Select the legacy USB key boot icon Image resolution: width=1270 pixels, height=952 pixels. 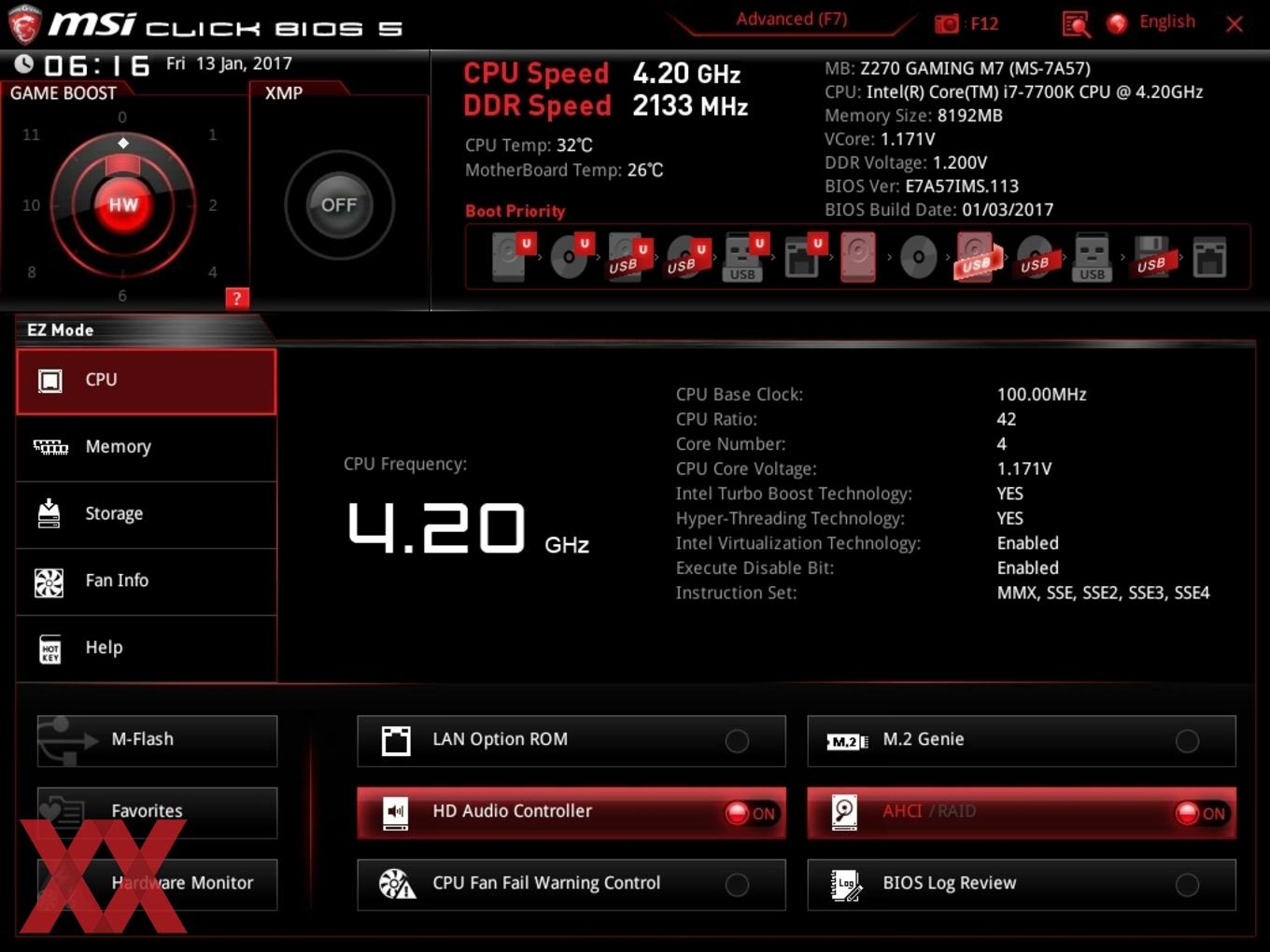(x=1092, y=257)
